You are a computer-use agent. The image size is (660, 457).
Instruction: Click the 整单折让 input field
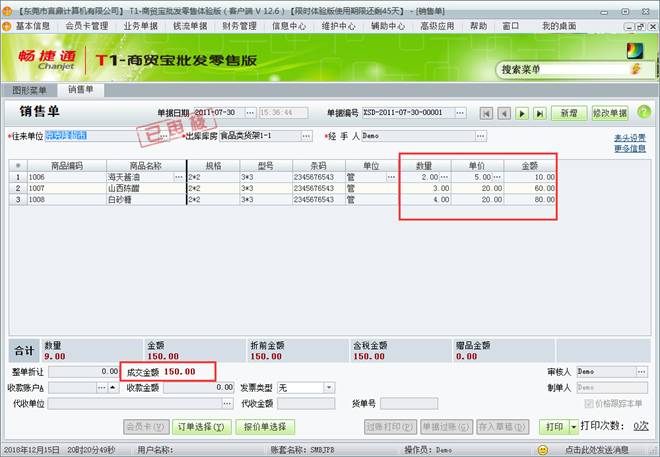point(81,371)
